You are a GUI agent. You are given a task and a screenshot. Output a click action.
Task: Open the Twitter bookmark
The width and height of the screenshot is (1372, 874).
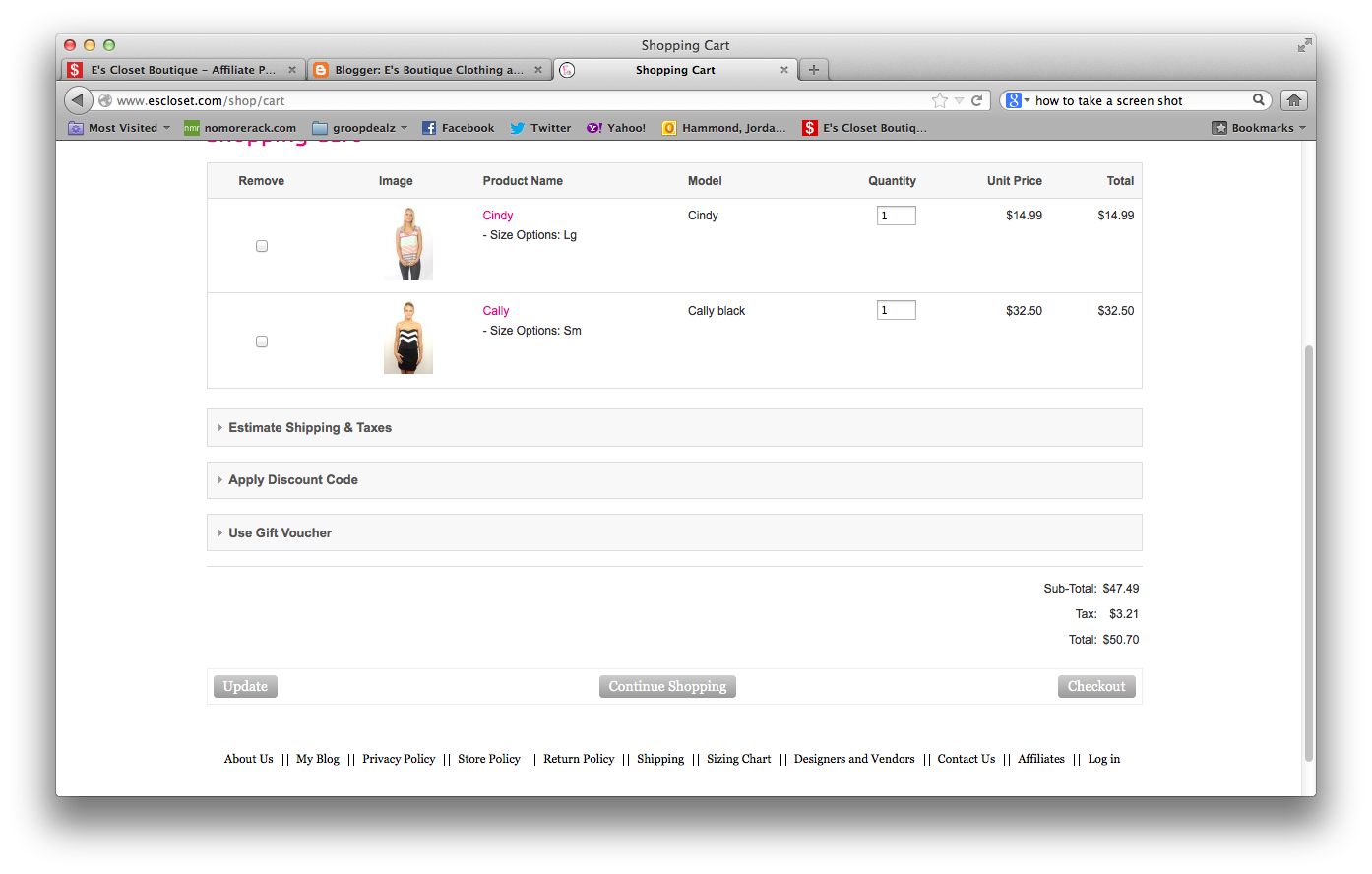tap(540, 127)
